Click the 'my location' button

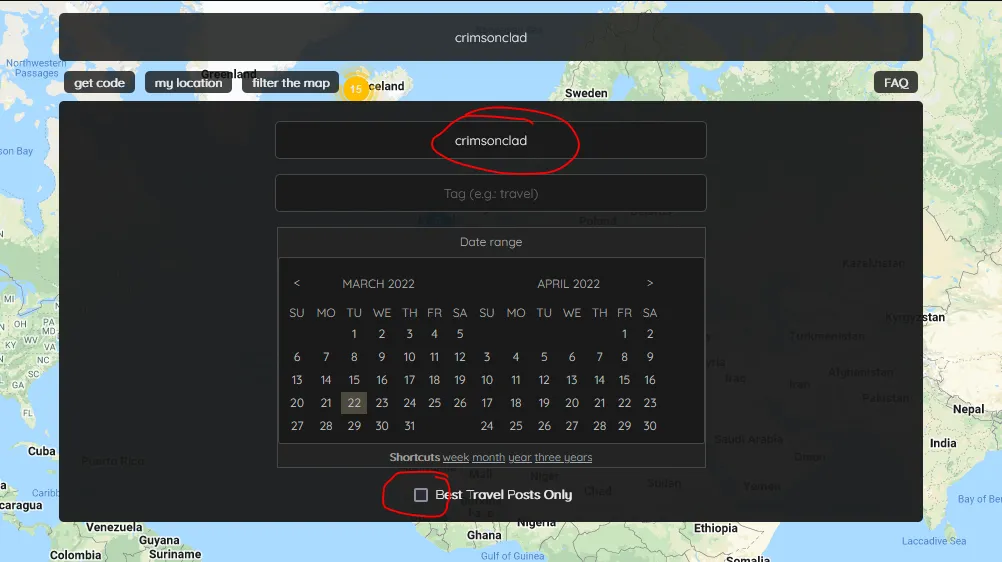pos(188,82)
